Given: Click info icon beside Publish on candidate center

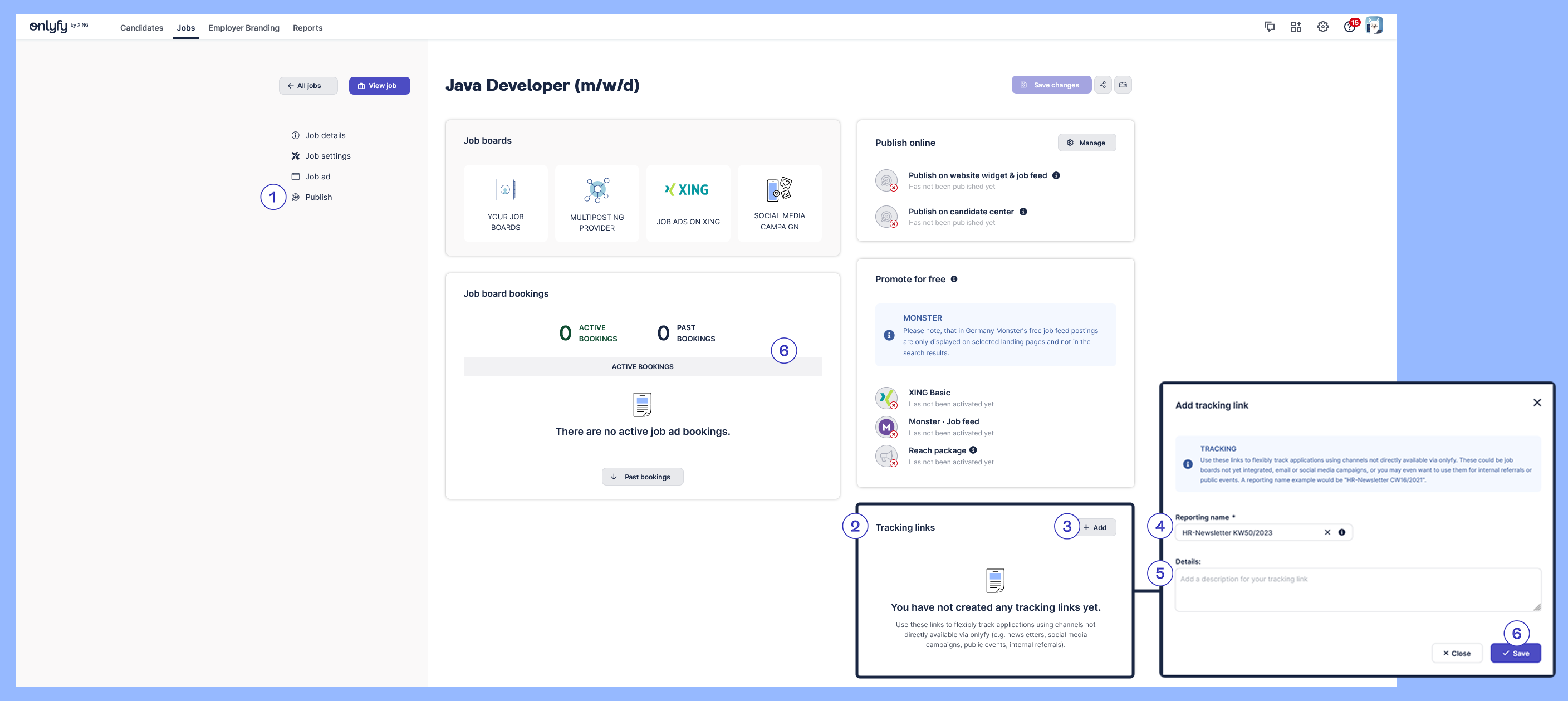Looking at the screenshot, I should pos(1023,212).
